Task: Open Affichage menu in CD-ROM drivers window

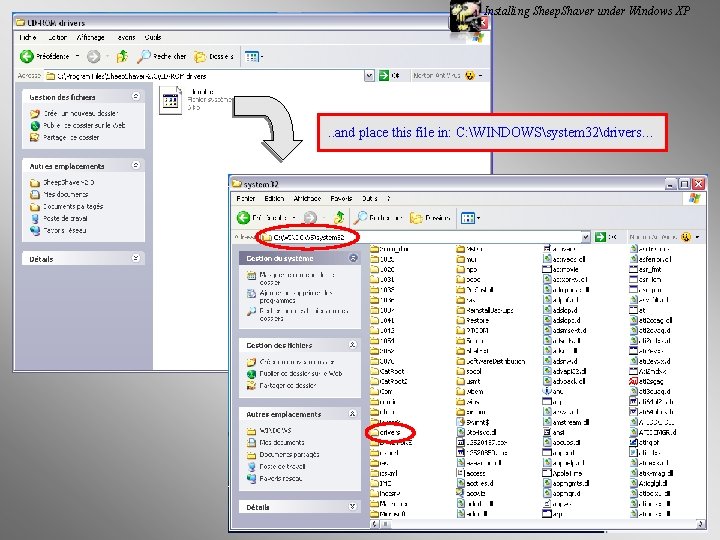Action: point(90,37)
